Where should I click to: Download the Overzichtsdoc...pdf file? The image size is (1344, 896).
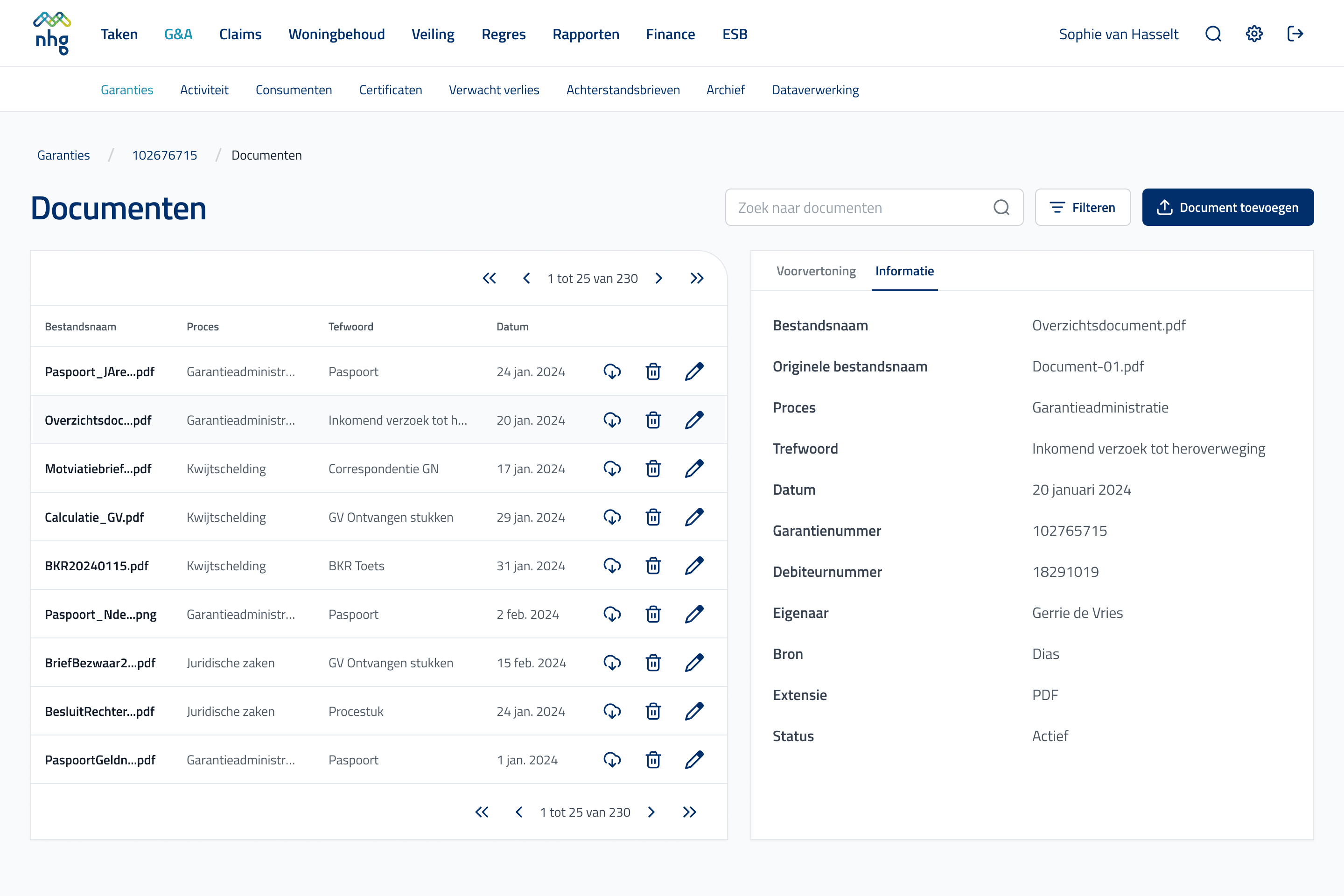(x=612, y=420)
